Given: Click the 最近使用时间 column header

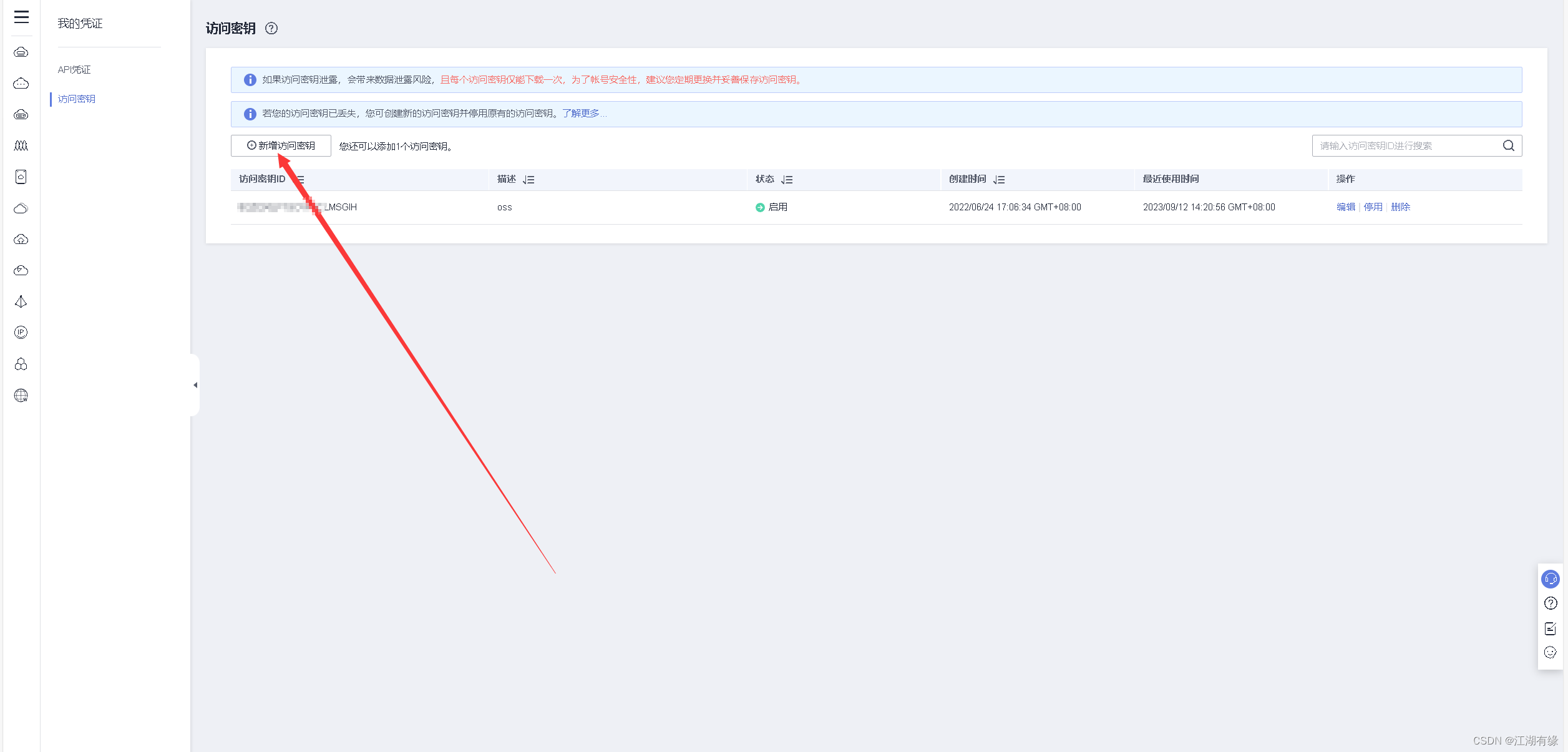Looking at the screenshot, I should (x=1171, y=179).
